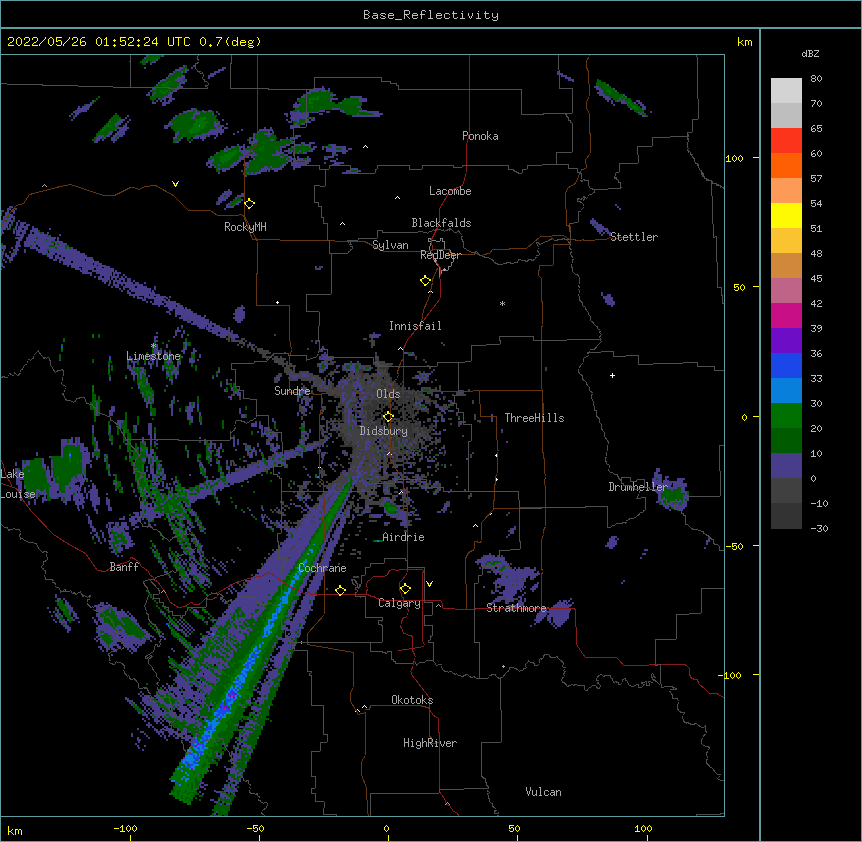The height and width of the screenshot is (842, 862).
Task: Select the yellow diamond marker between Olds and Didsbury
Action: (388, 417)
